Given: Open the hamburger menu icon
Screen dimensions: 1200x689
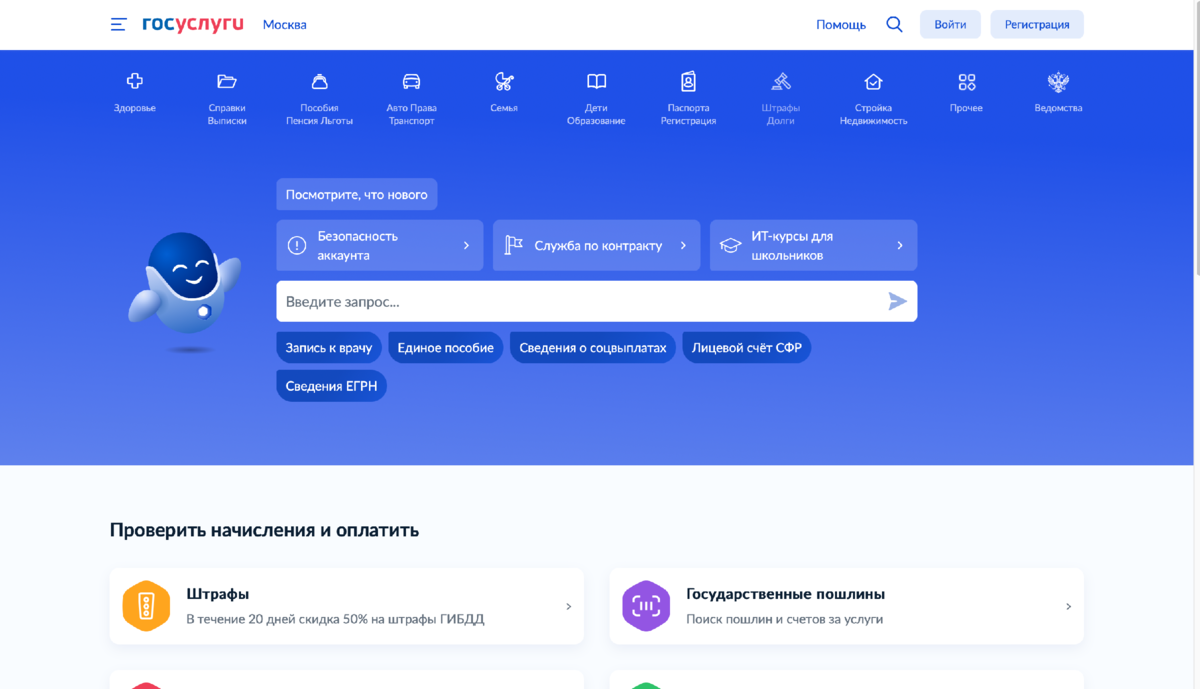Looking at the screenshot, I should click(118, 24).
